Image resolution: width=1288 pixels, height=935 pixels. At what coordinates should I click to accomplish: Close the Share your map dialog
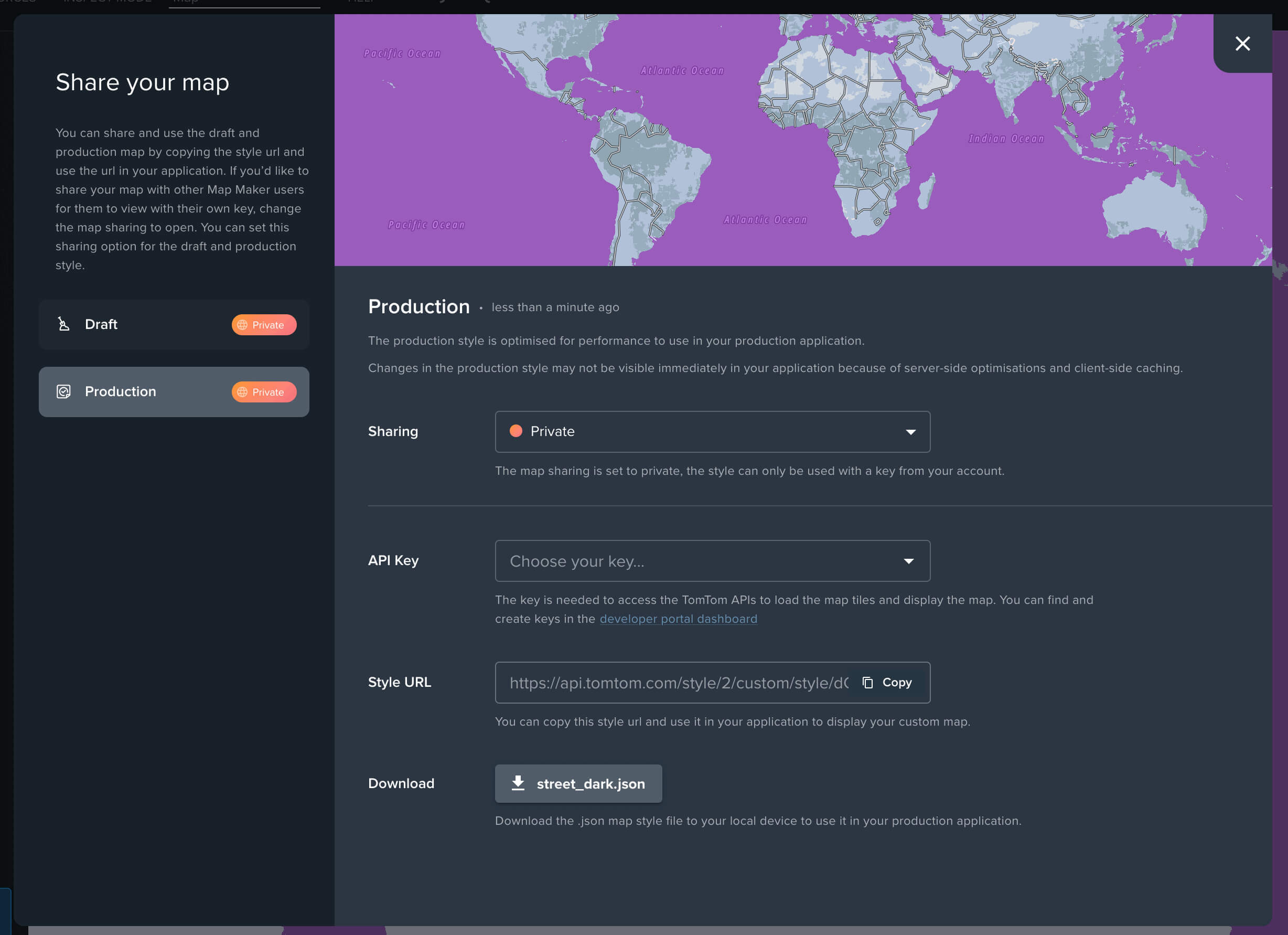coord(1242,44)
